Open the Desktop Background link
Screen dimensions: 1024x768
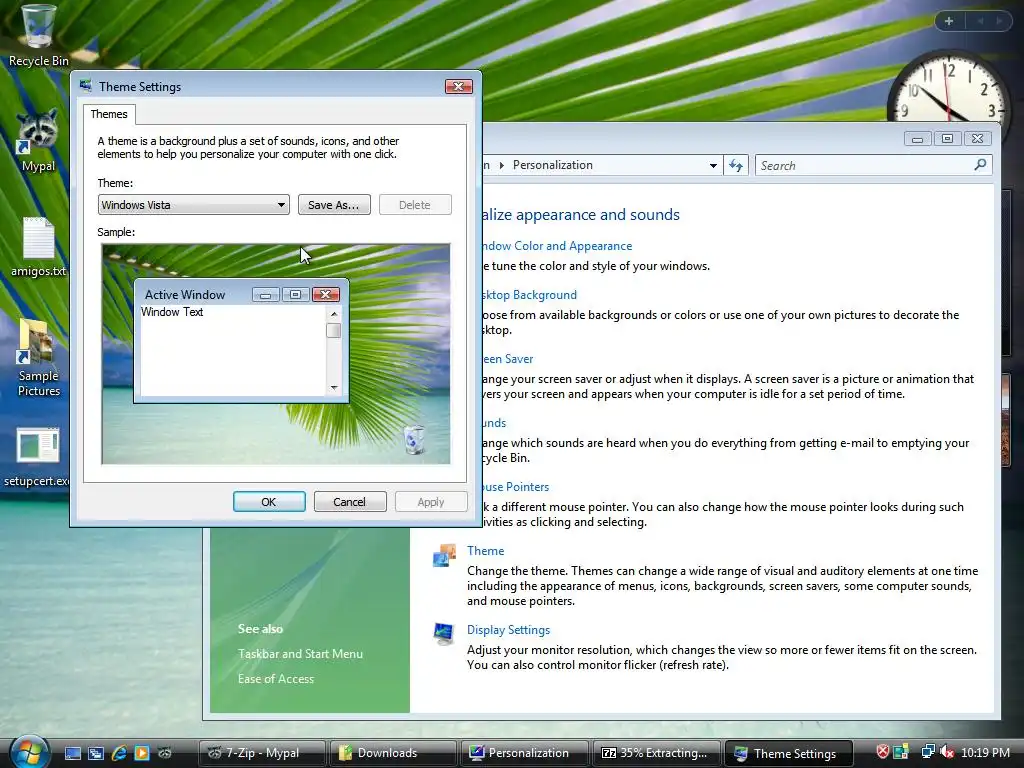[529, 295]
